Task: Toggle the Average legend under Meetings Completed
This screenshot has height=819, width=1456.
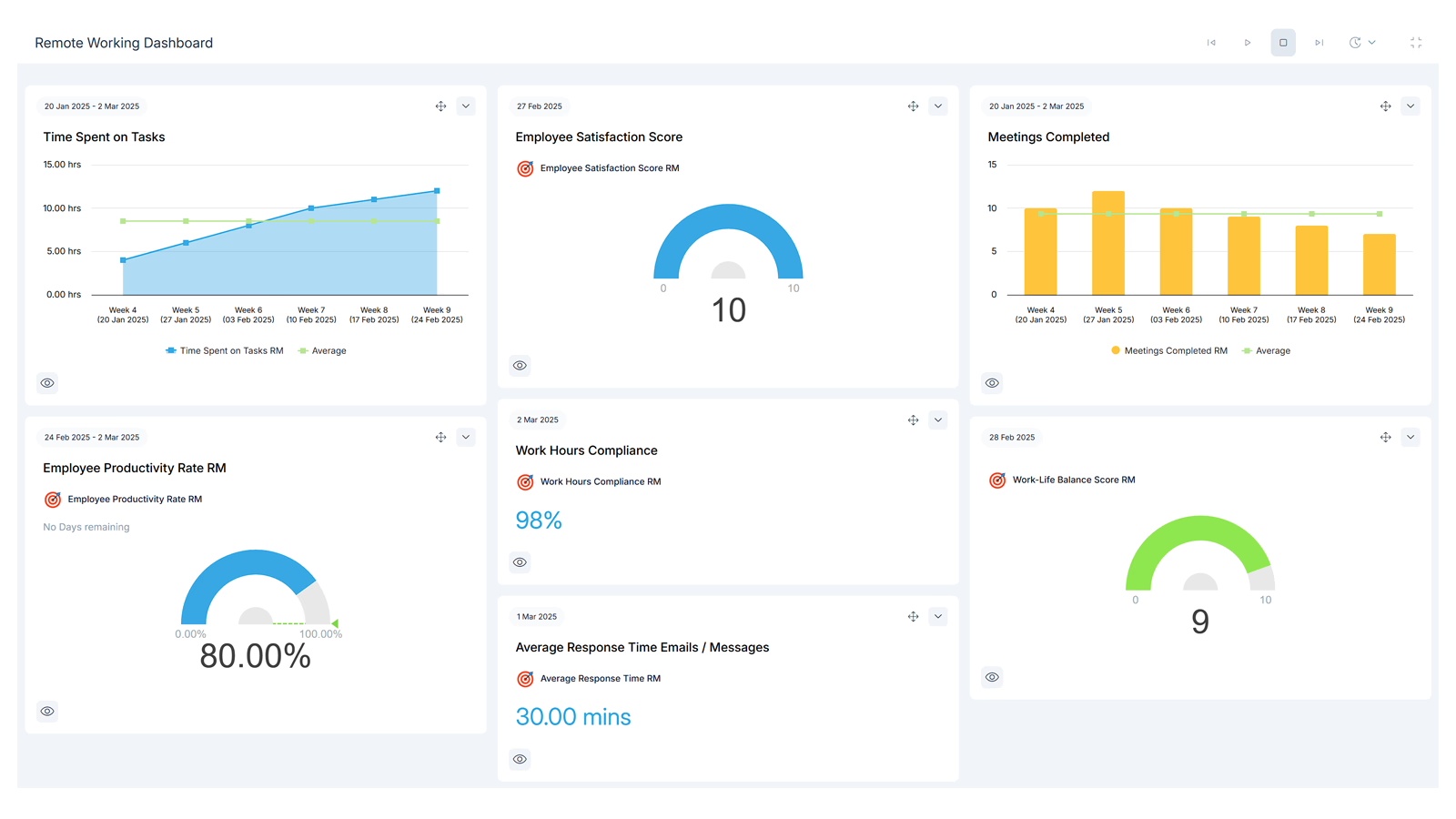Action: [1266, 350]
